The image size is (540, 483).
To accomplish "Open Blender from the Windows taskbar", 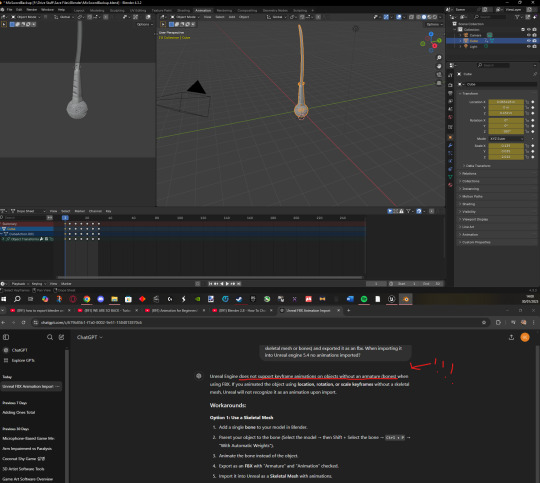I will (406, 299).
